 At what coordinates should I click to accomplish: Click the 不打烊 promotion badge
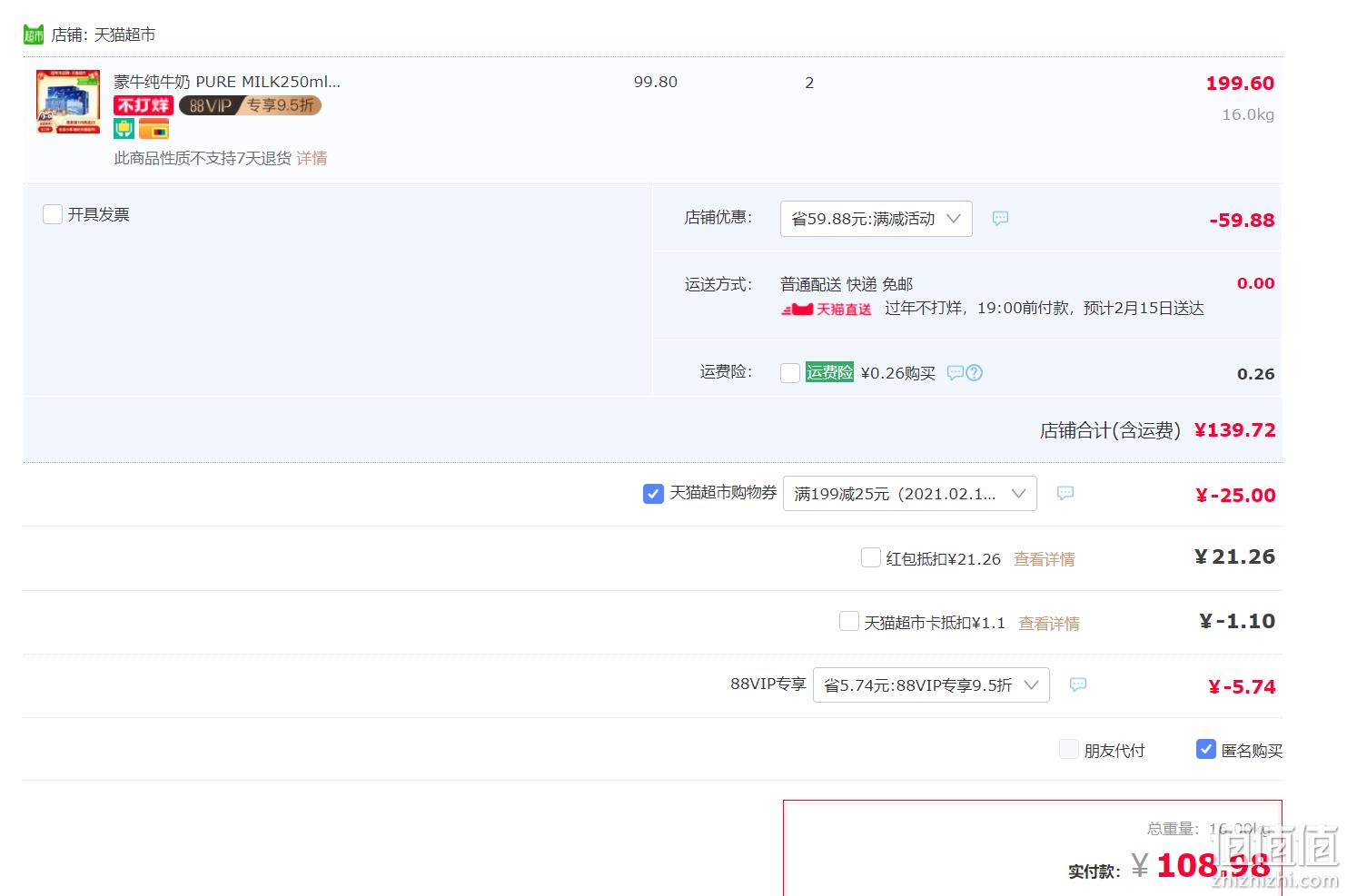click(144, 105)
